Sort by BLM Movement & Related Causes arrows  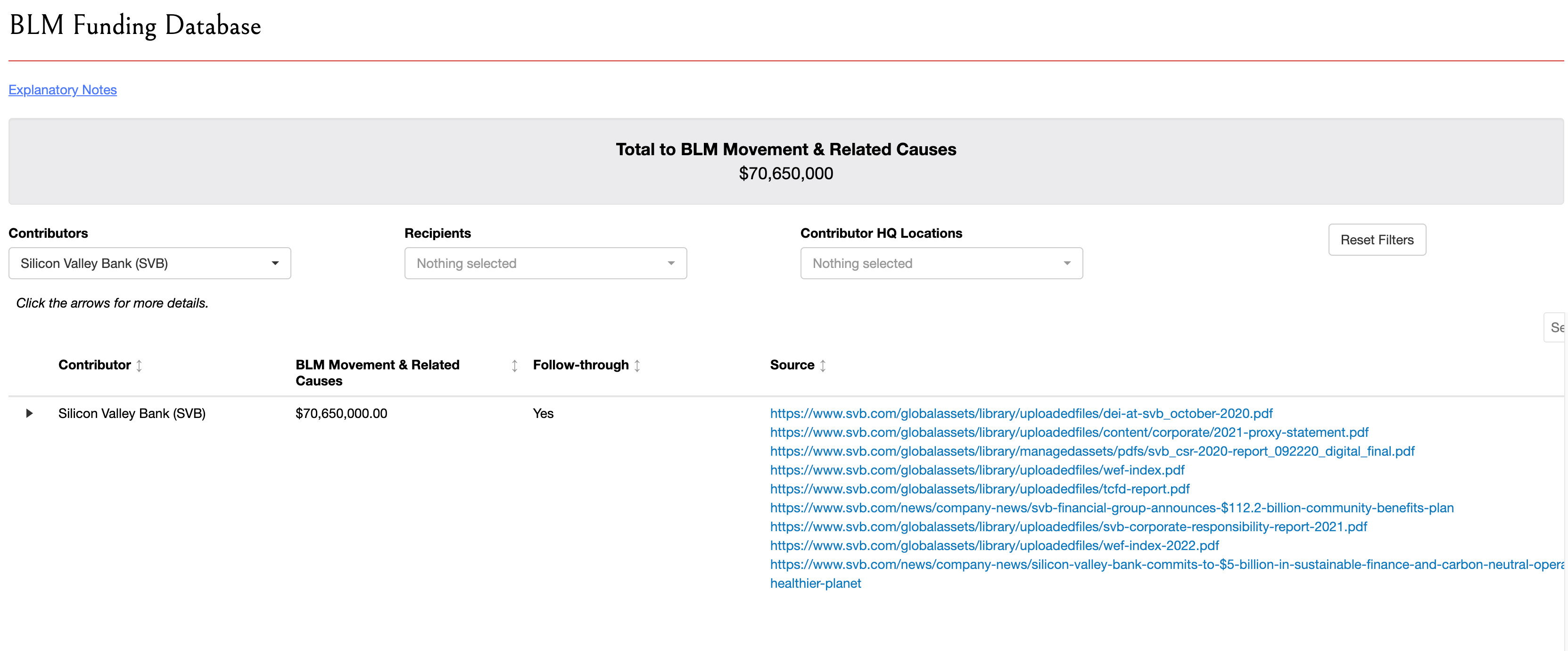pyautogui.click(x=514, y=366)
